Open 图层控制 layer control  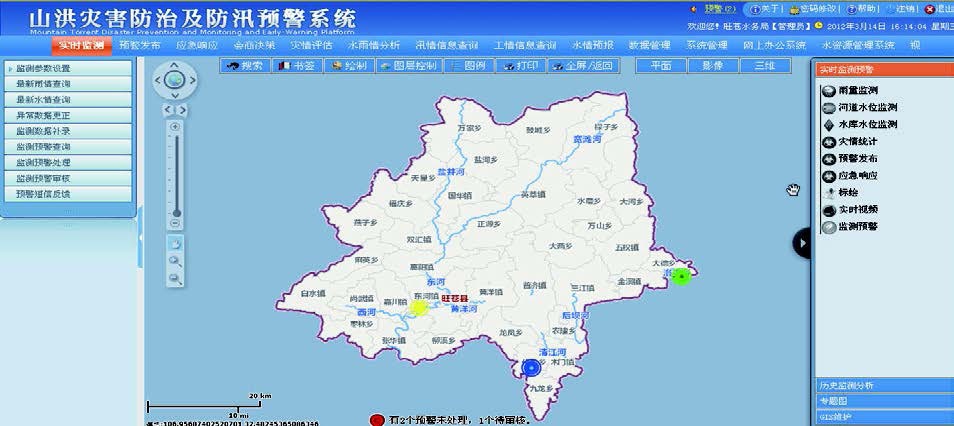tap(408, 66)
